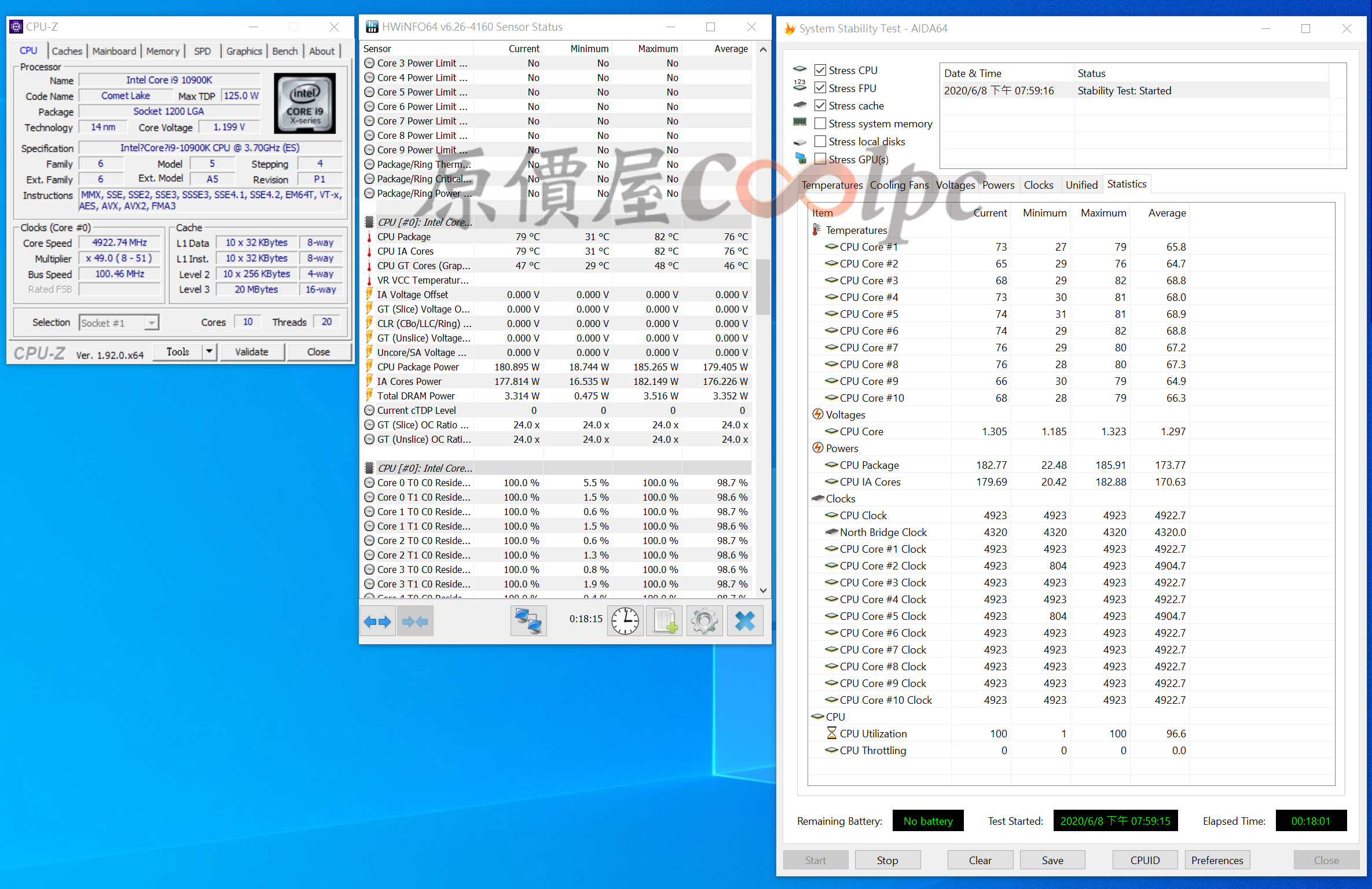The image size is (1372, 889).
Task: Uncheck Stress cache checkbox
Action: point(820,105)
